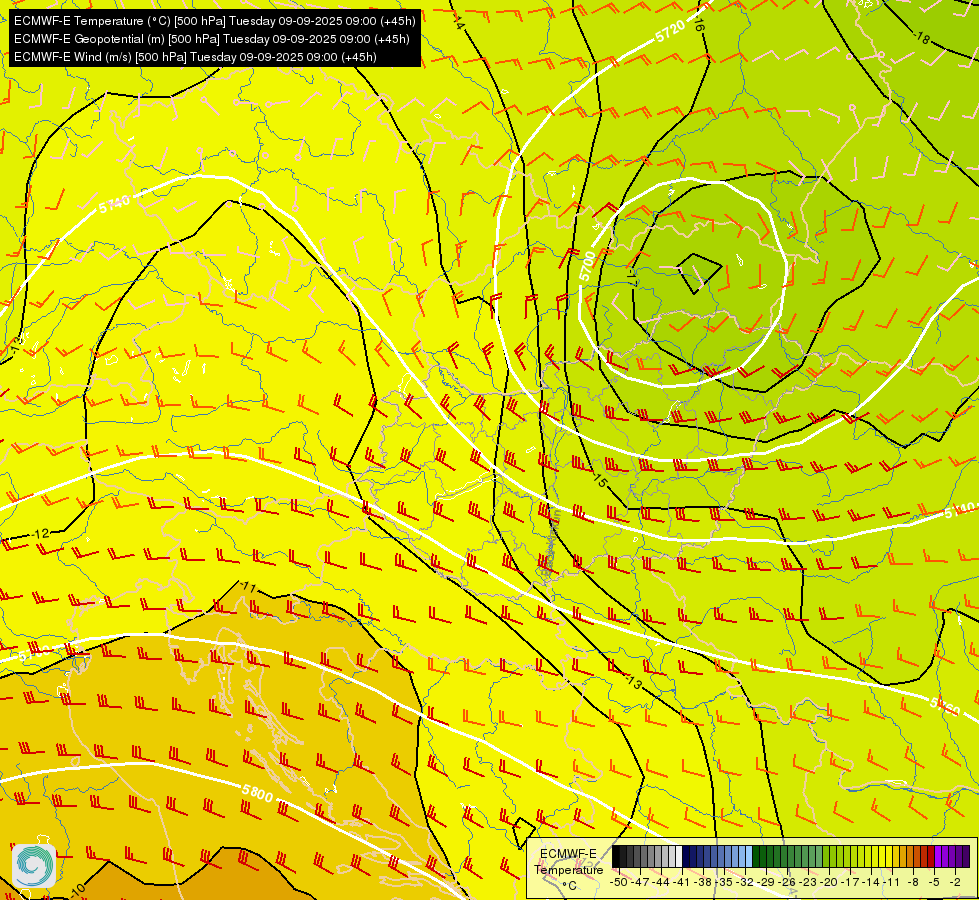Click the -35 legend tick label
Image resolution: width=979 pixels, height=900 pixels.
(x=724, y=882)
